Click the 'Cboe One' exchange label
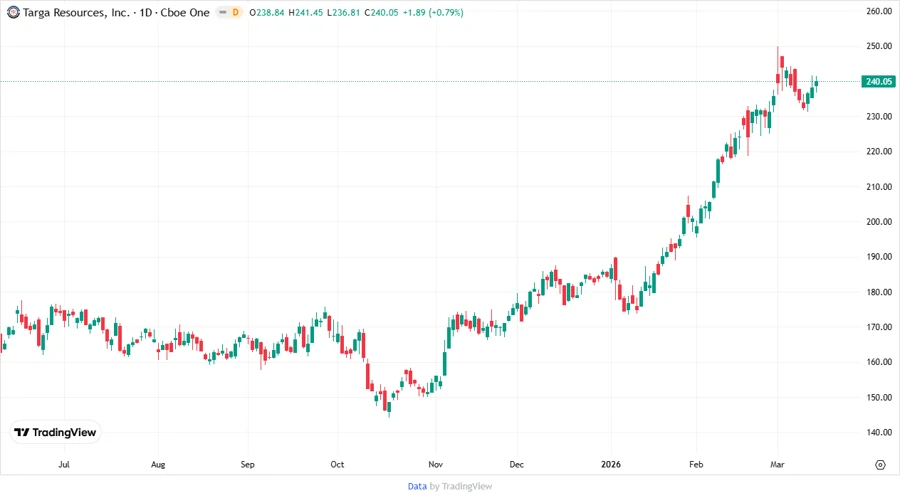 (x=185, y=12)
